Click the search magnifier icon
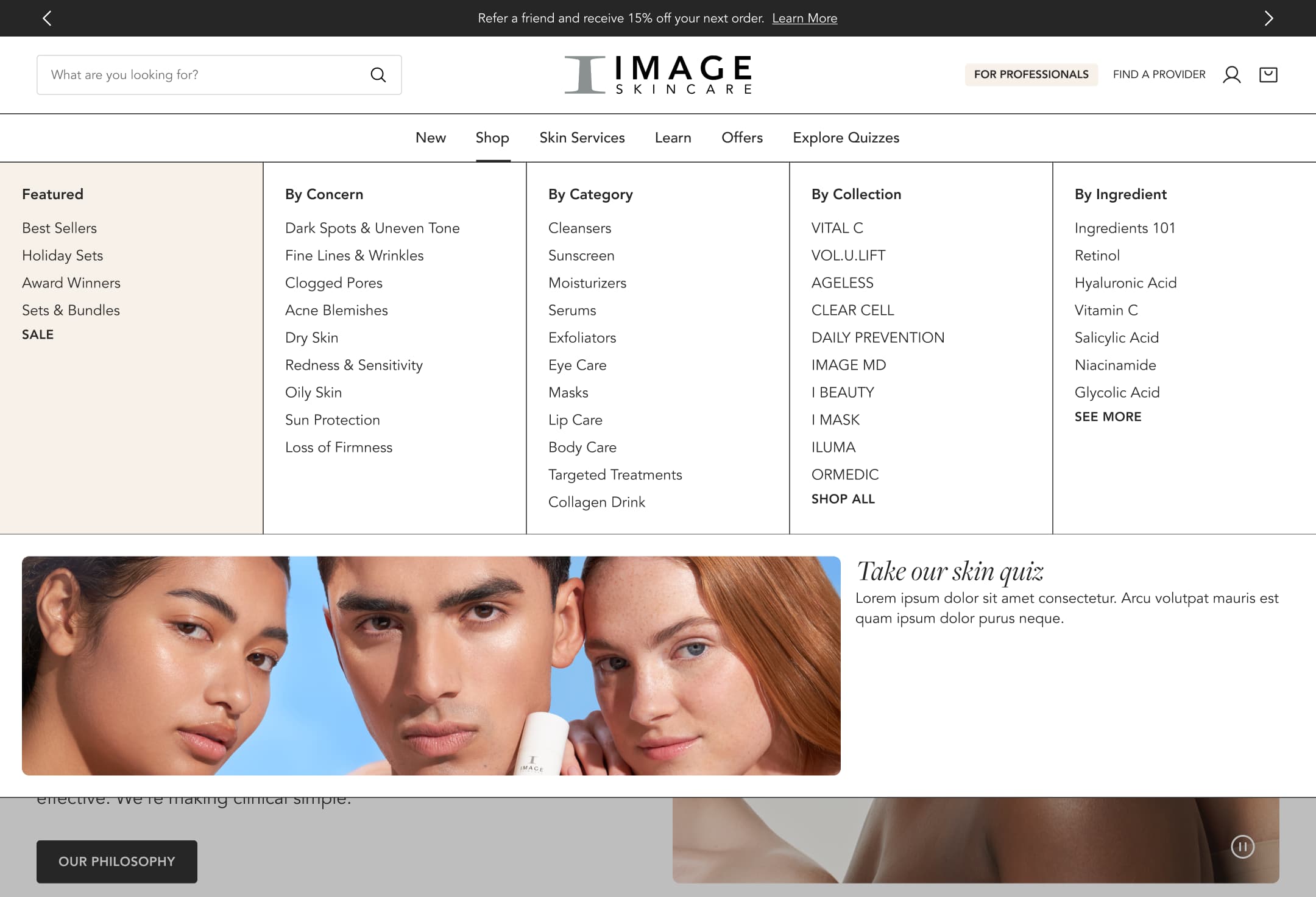The height and width of the screenshot is (897, 1316). 378,75
